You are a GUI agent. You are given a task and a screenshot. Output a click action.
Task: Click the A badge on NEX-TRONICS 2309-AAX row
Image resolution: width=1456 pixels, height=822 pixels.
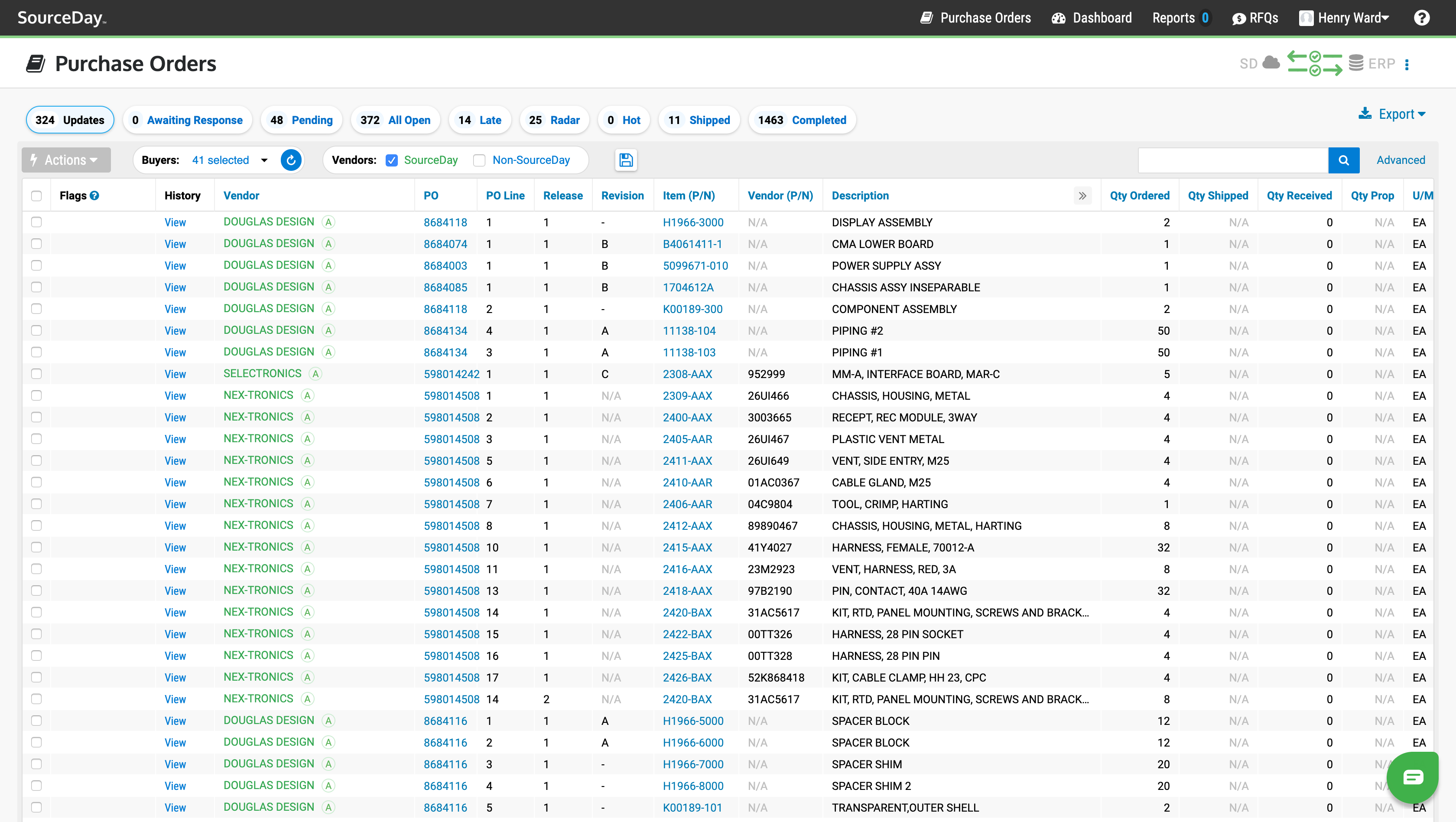308,395
